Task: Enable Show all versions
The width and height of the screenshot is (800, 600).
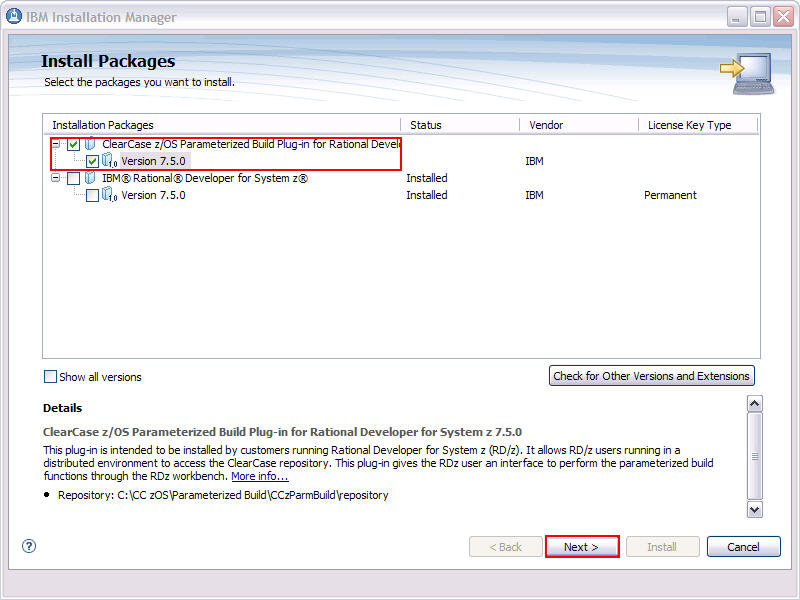Action: point(50,376)
